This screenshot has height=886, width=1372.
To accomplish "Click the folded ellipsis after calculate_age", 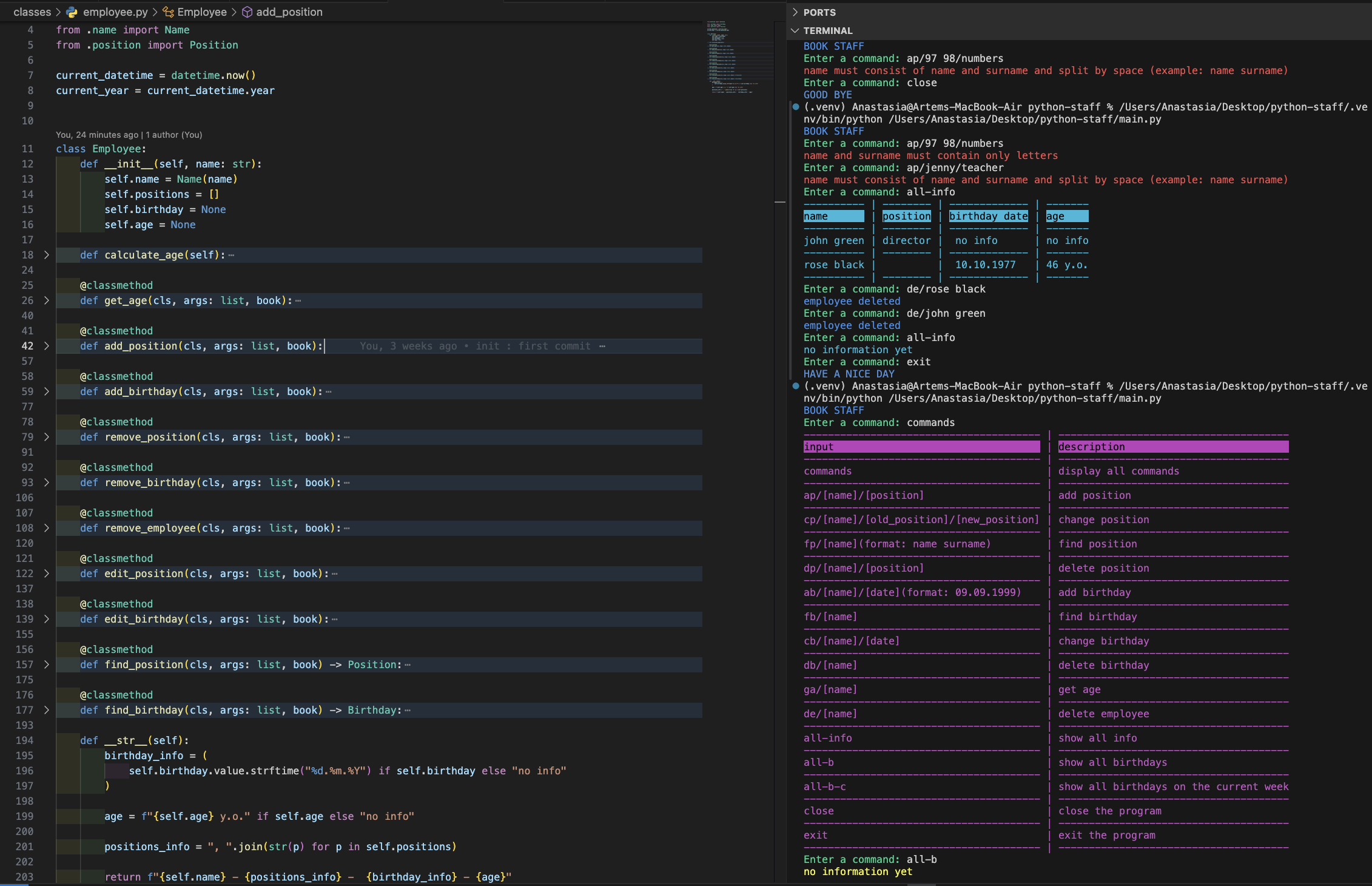I will (231, 255).
